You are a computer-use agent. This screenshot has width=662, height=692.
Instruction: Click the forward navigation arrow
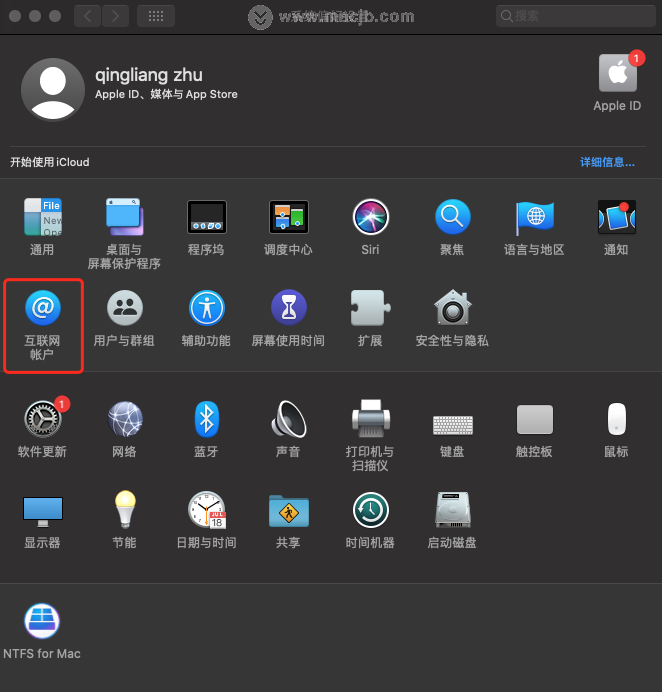[x=116, y=16]
